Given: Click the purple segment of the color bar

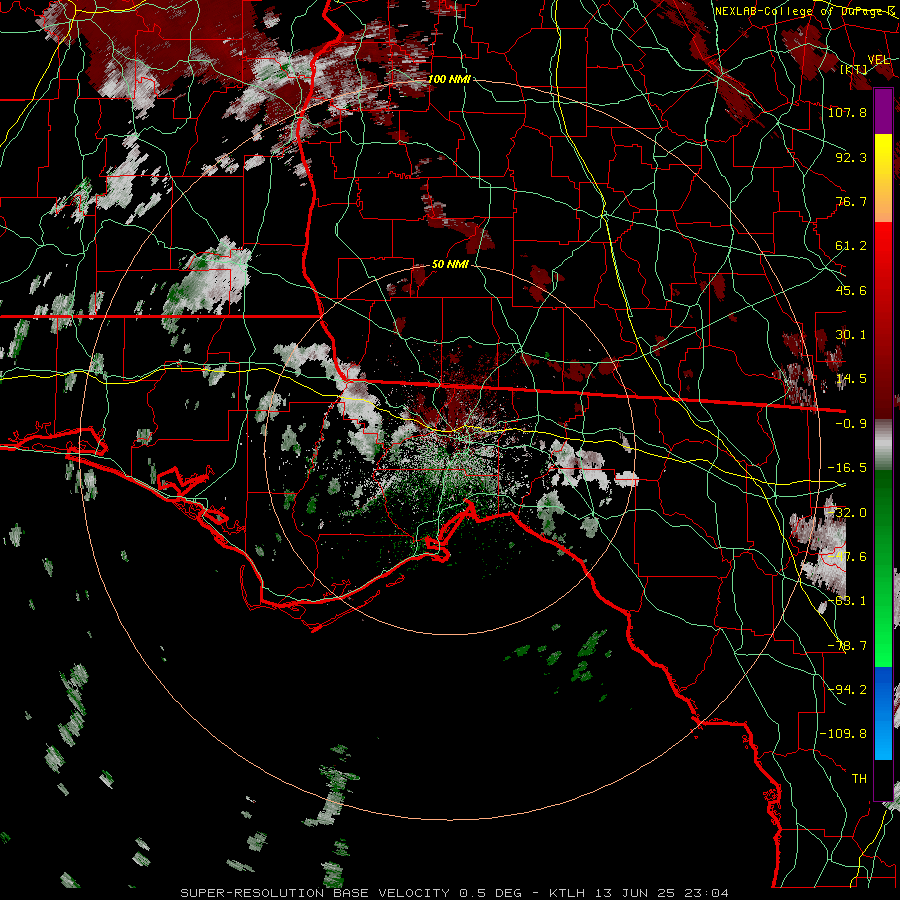Looking at the screenshot, I should click(883, 111).
